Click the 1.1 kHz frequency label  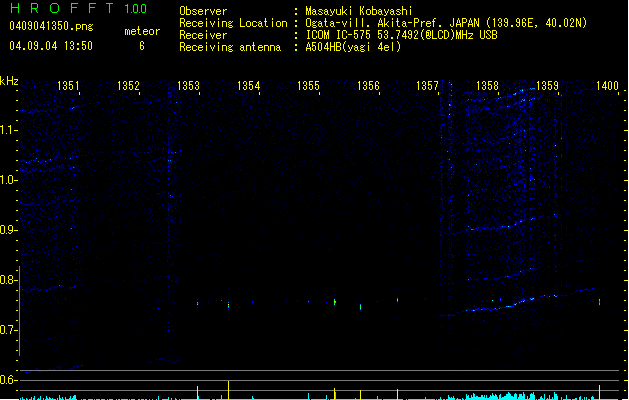click(8, 130)
